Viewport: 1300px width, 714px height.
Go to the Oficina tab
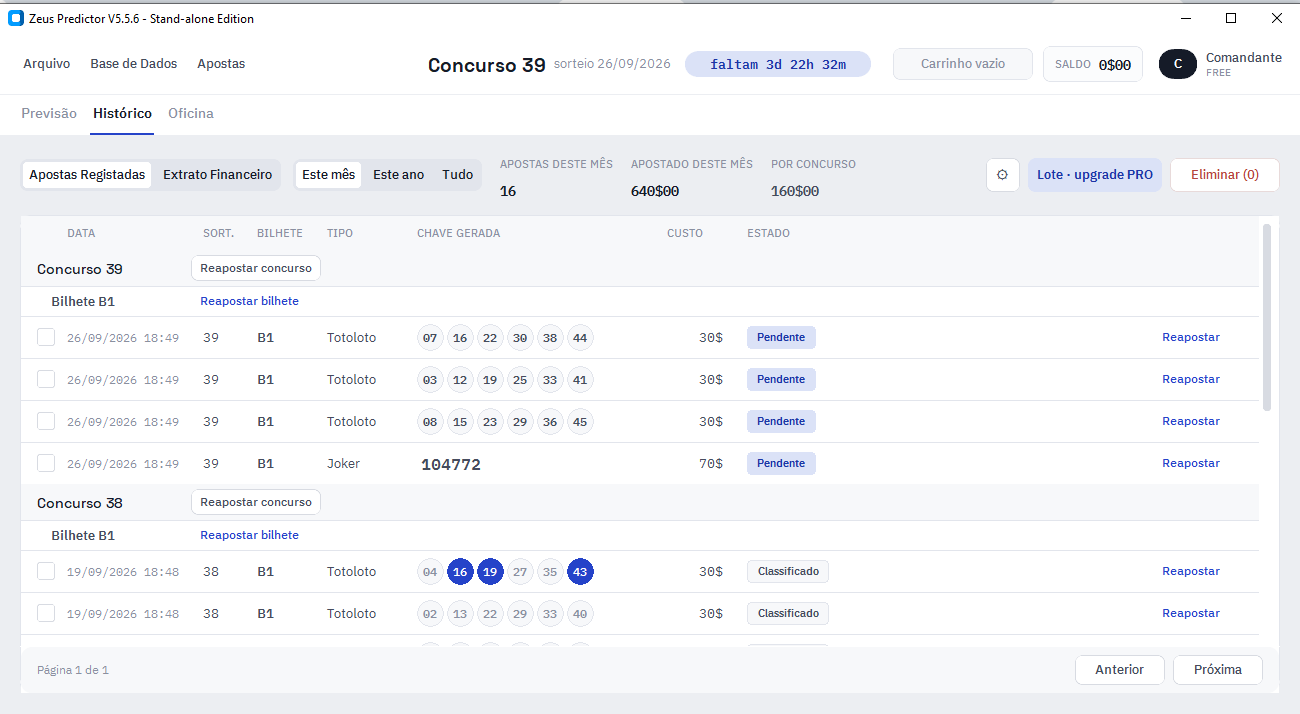[x=191, y=114]
